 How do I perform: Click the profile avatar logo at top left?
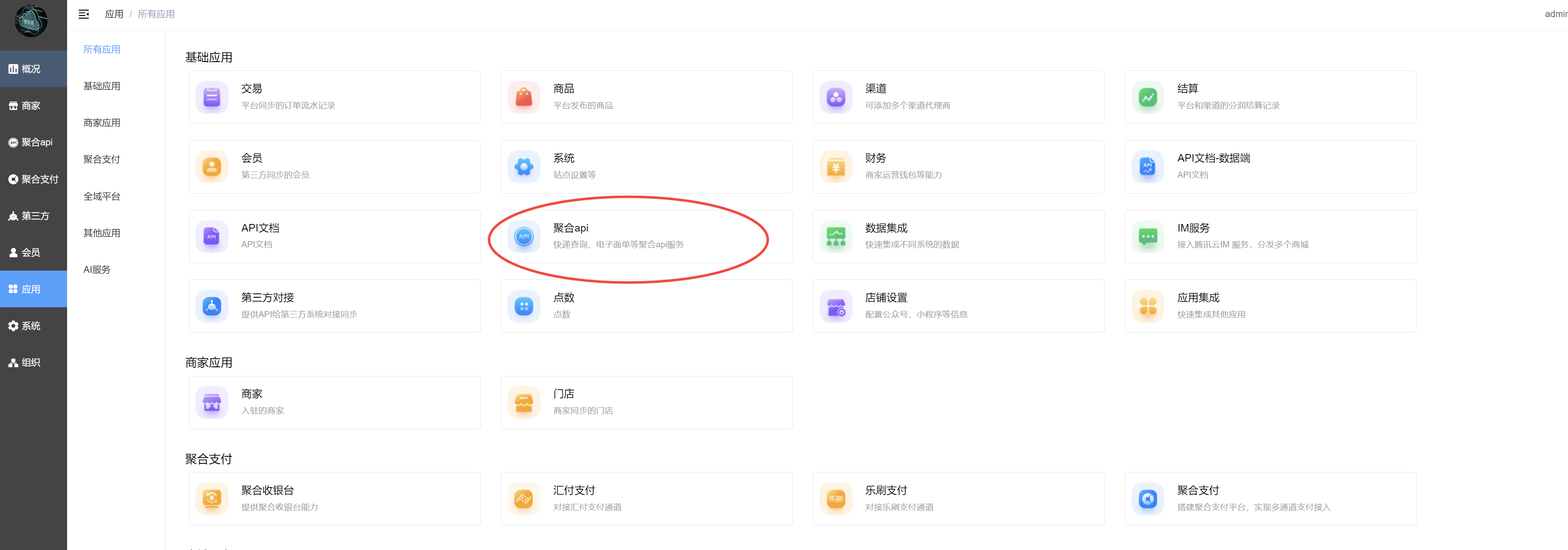[x=31, y=21]
